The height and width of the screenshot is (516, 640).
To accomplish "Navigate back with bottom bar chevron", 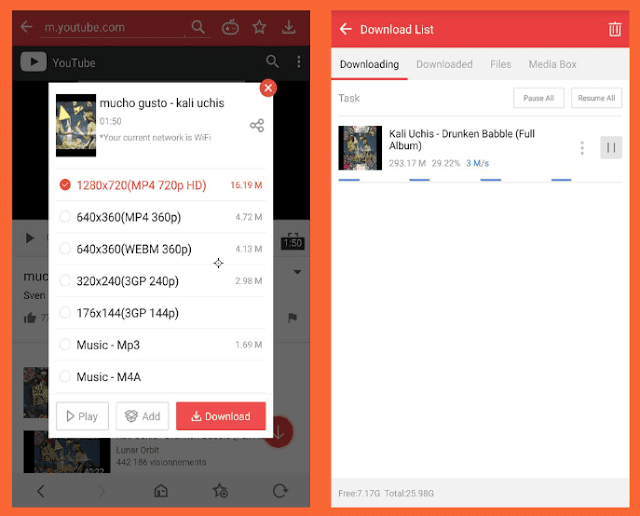I will [40, 491].
